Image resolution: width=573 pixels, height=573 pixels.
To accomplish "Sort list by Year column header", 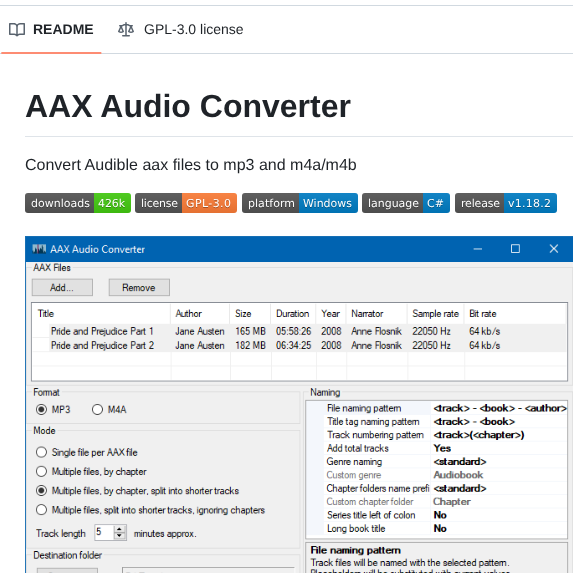I will pos(331,314).
